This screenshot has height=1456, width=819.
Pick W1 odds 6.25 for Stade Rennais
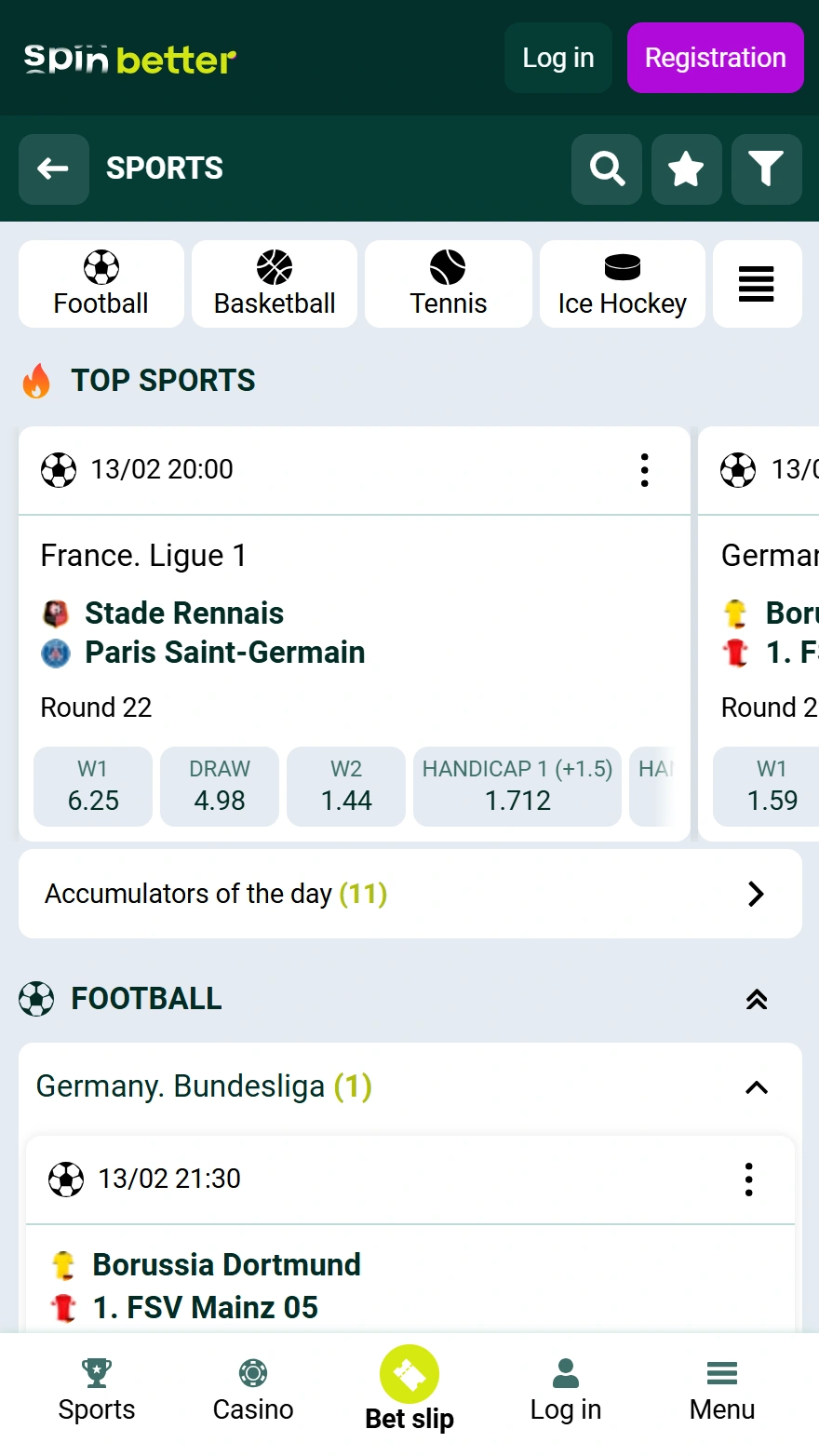tap(93, 787)
